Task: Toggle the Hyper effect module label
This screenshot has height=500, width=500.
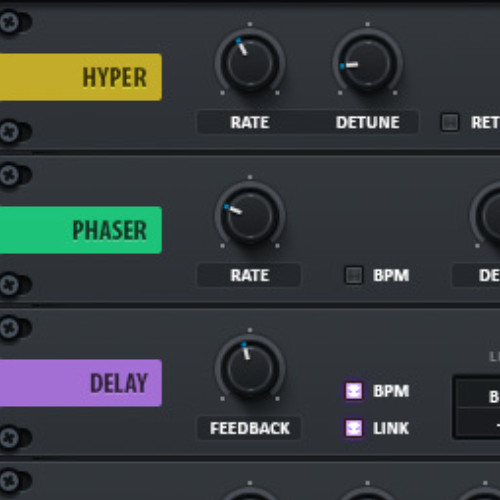Action: click(81, 77)
